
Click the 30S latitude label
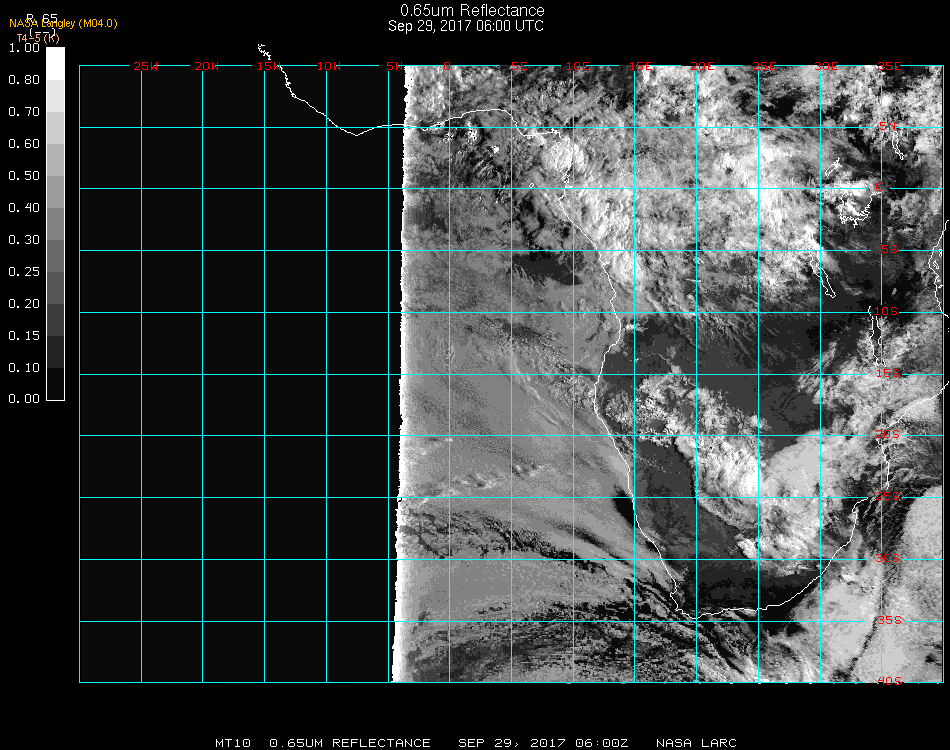point(888,558)
